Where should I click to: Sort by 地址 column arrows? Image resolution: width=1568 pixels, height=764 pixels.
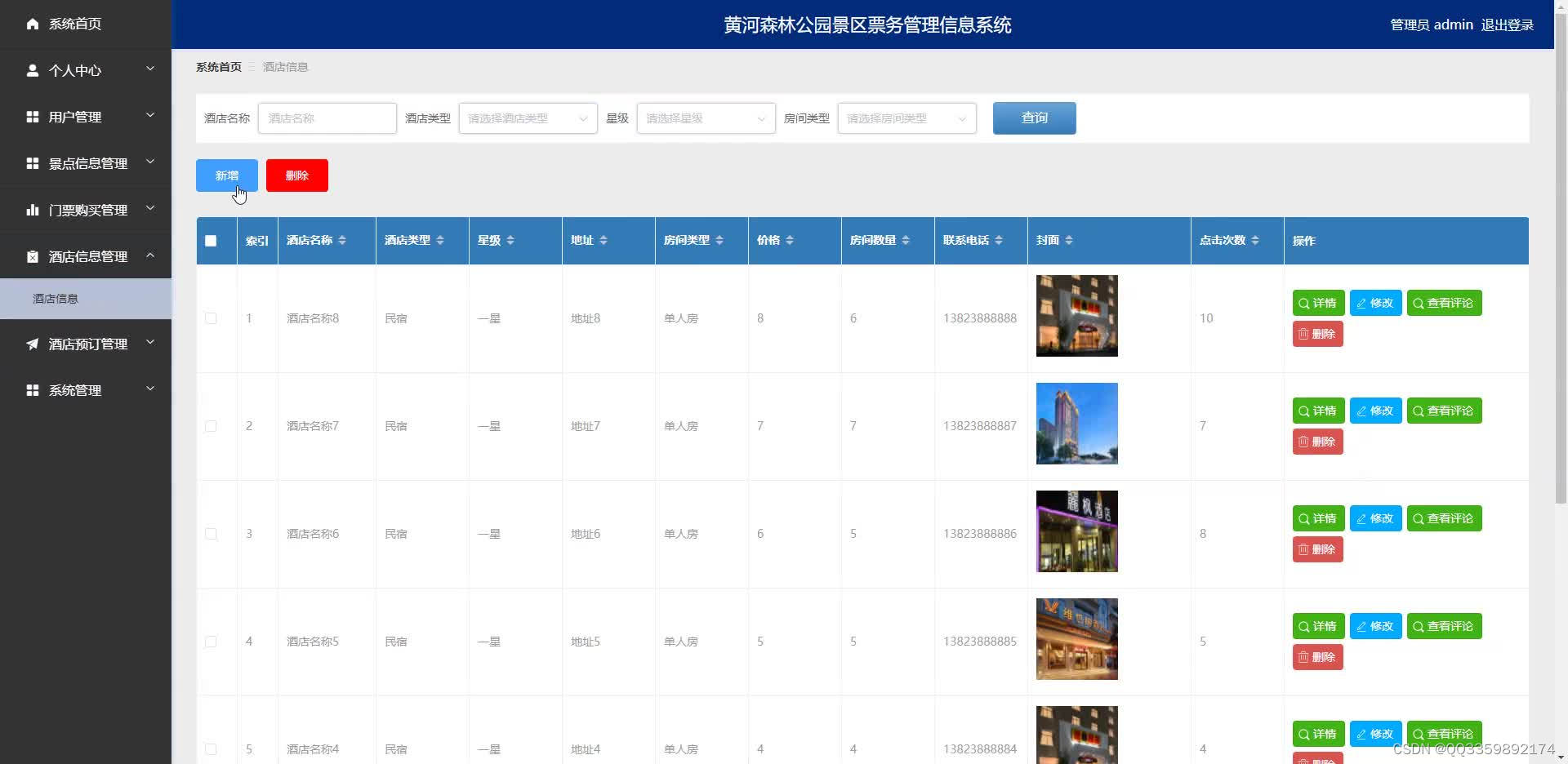[604, 240]
